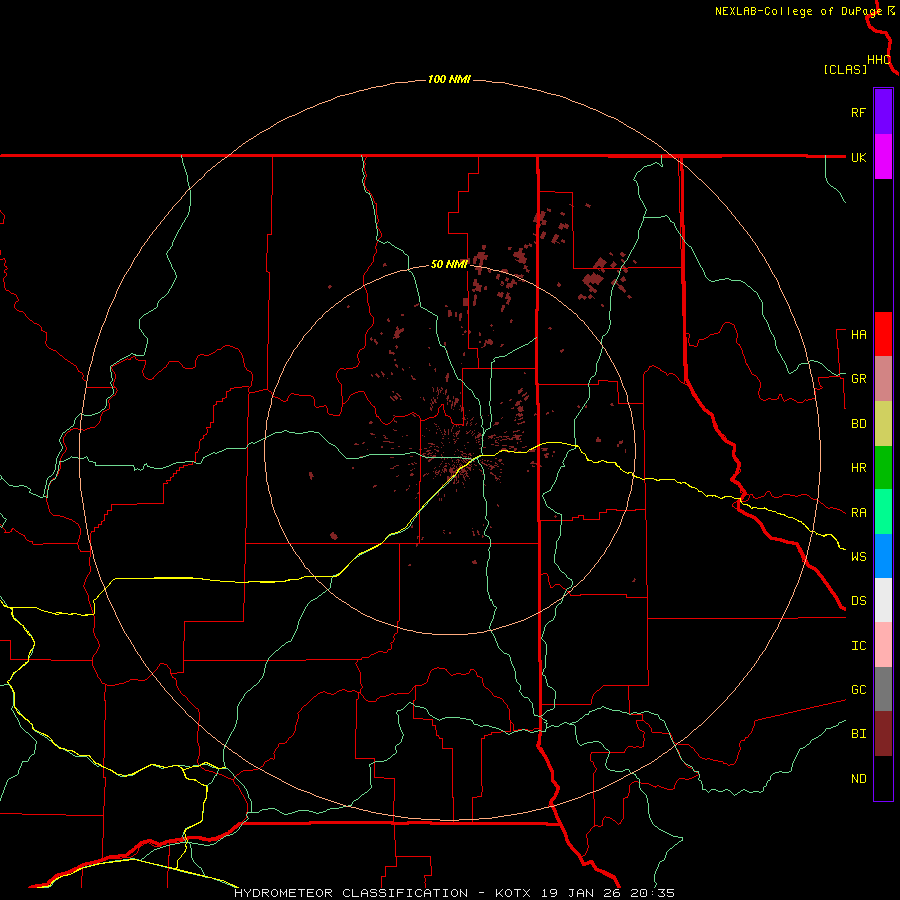900x900 pixels.
Task: Click the 100 NMI range ring label
Action: [x=449, y=79]
